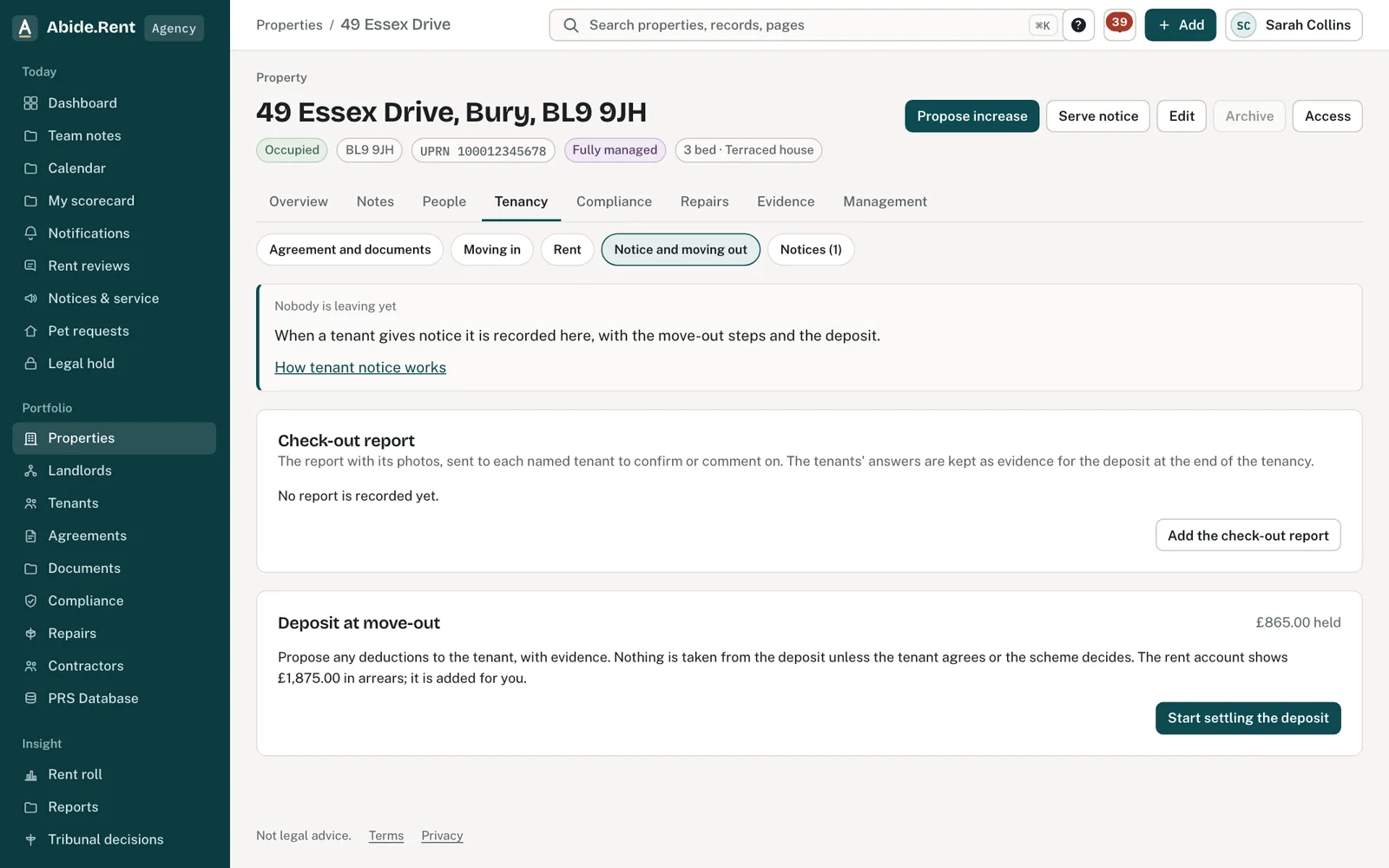Click the people icon beside Tenants
1389x868 pixels.
point(30,503)
